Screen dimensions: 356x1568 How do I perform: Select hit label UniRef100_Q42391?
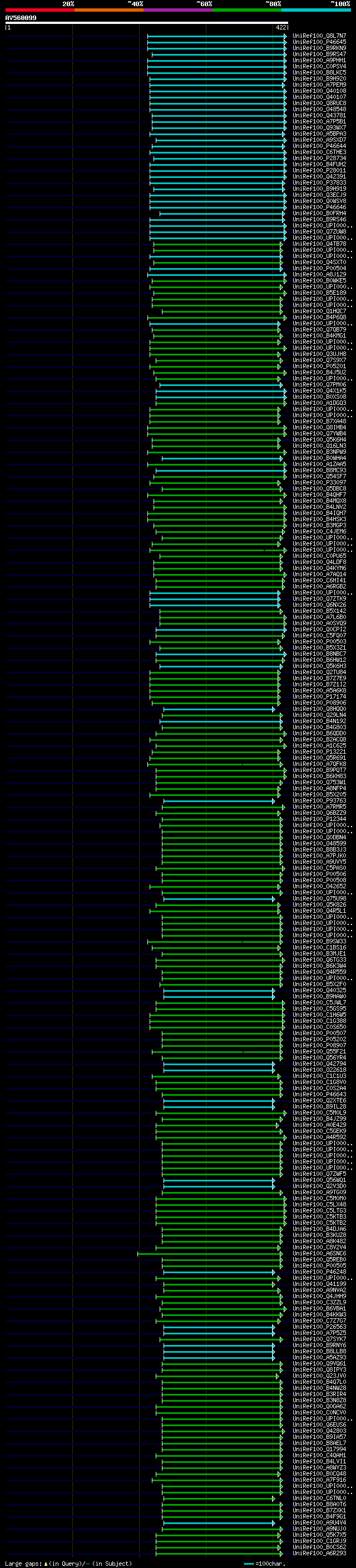[319, 176]
